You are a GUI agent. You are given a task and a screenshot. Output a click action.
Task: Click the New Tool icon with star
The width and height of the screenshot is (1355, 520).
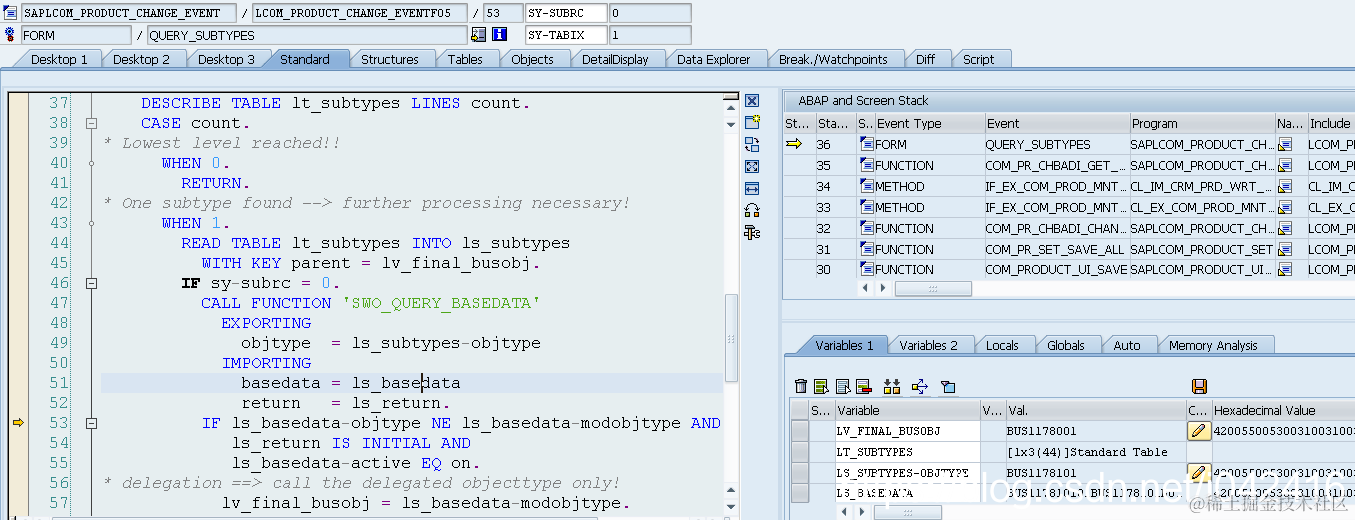752,122
